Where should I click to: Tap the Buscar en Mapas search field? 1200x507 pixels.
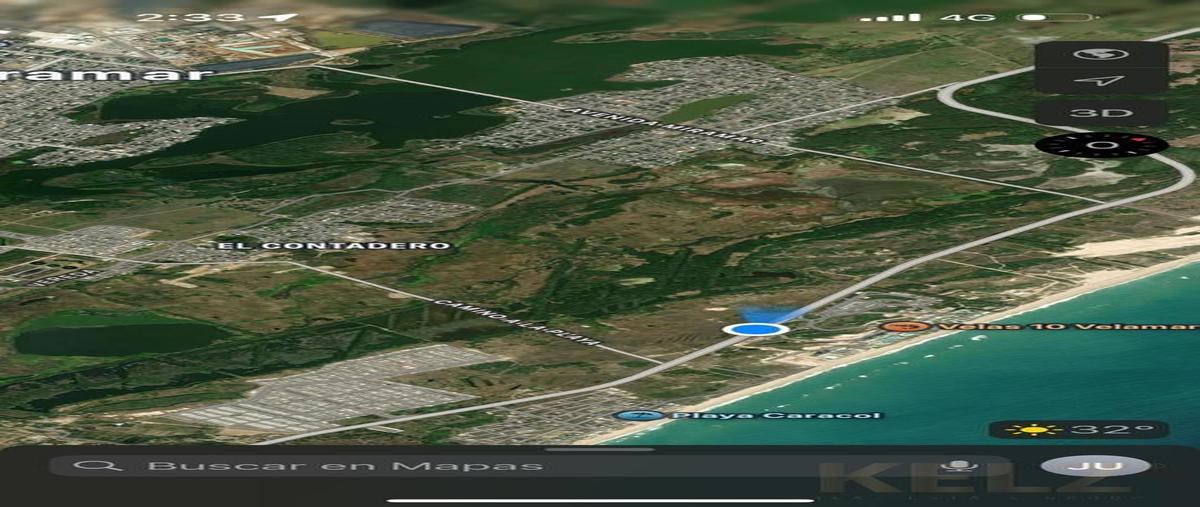point(530,466)
